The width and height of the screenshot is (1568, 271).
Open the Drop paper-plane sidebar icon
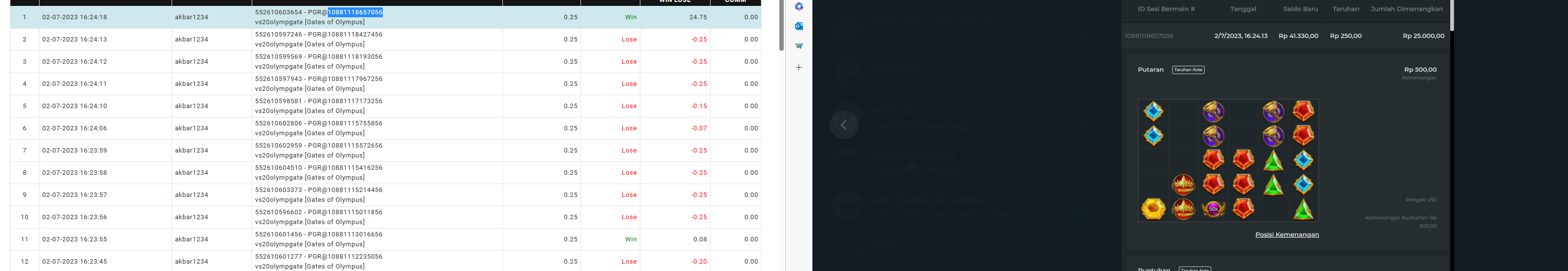click(799, 45)
